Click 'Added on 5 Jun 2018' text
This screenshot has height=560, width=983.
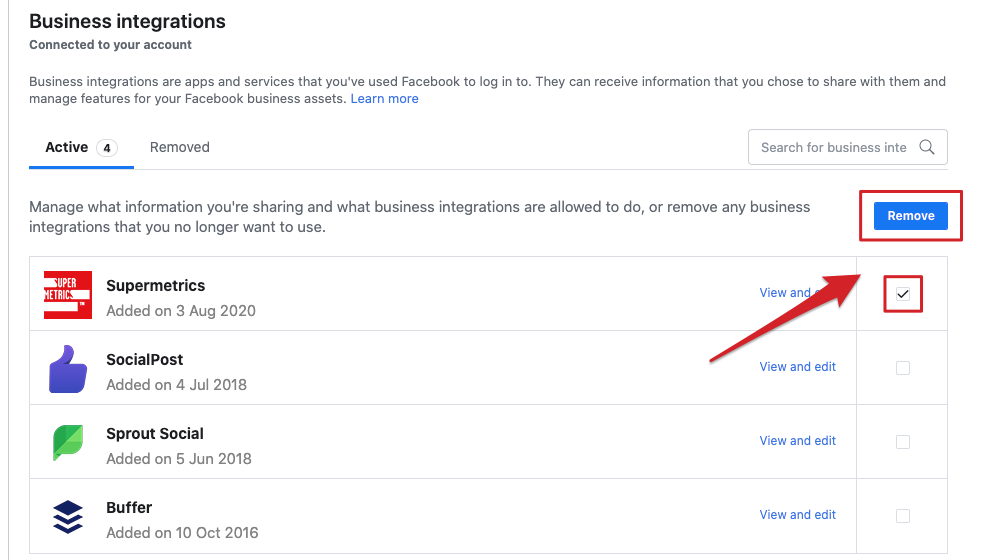[179, 459]
